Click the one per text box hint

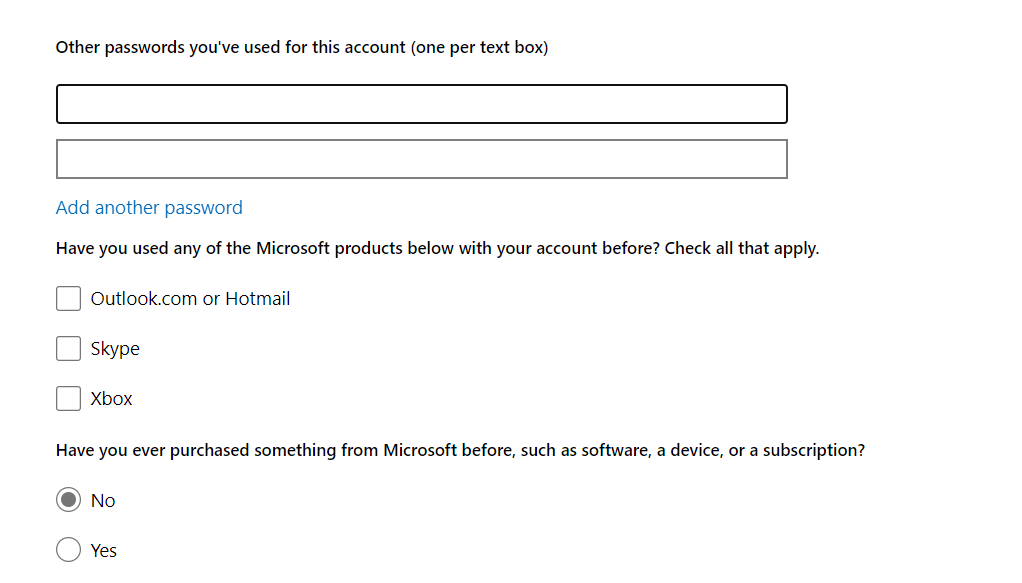(479, 47)
